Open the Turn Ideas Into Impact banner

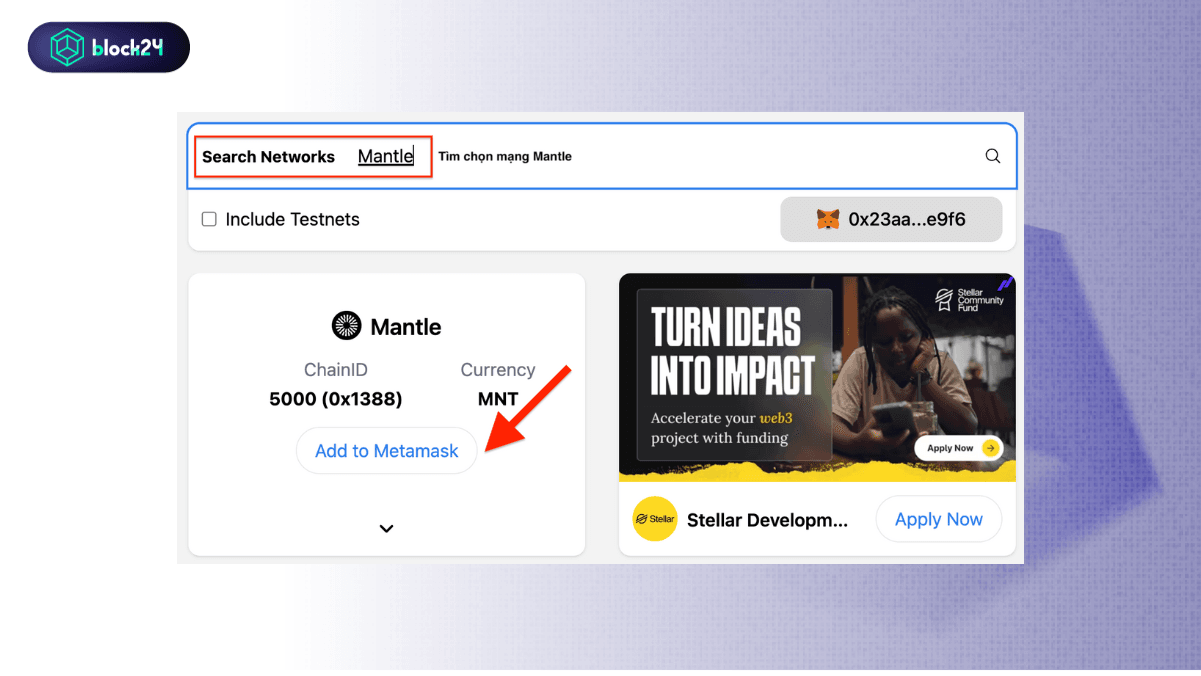(817, 377)
